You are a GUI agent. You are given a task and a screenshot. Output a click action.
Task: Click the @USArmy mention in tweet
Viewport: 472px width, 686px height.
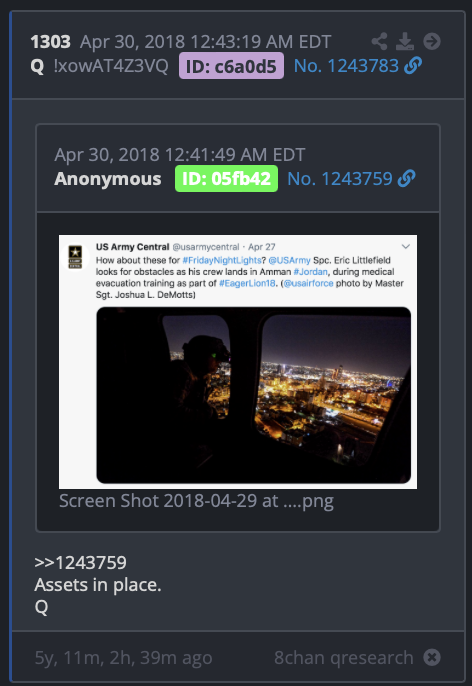click(289, 260)
